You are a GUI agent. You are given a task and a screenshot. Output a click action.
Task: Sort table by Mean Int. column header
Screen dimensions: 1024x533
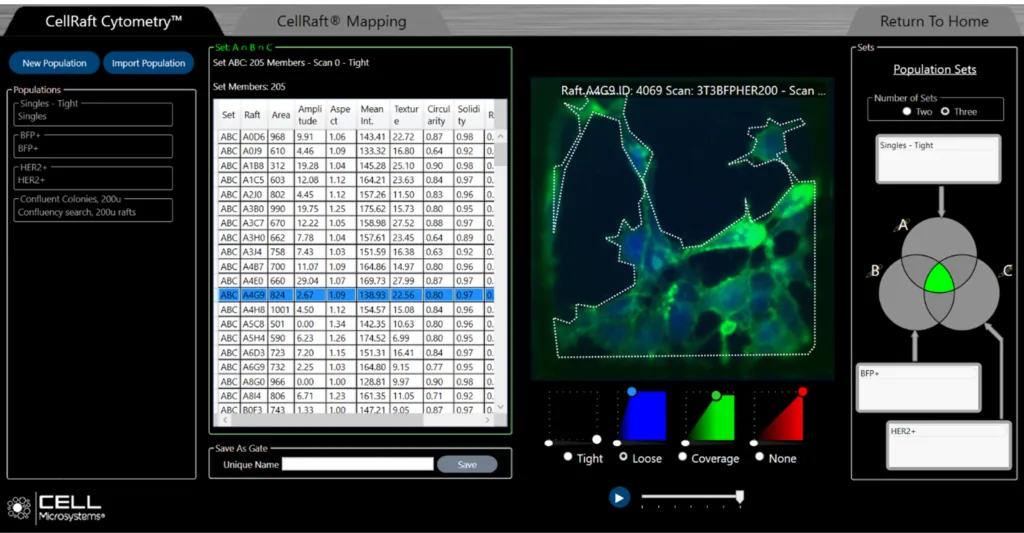tap(372, 115)
